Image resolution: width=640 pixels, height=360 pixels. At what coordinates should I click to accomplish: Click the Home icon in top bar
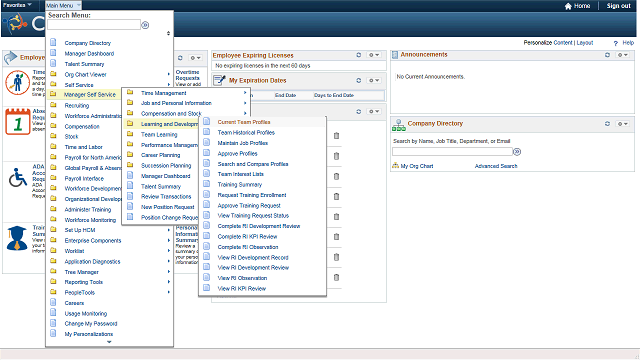(568, 6)
